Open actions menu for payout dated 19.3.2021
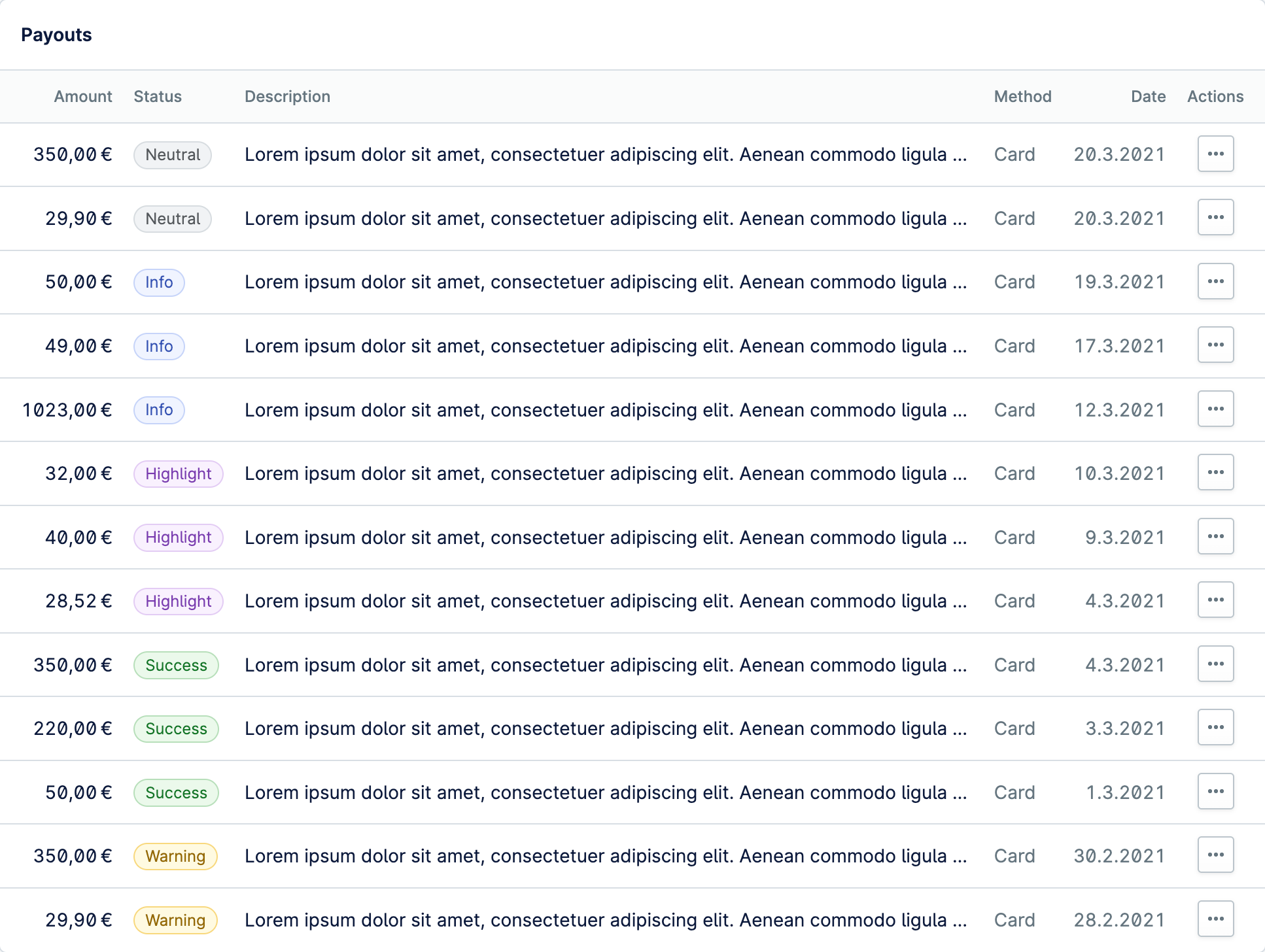This screenshot has width=1265, height=952. 1215,281
